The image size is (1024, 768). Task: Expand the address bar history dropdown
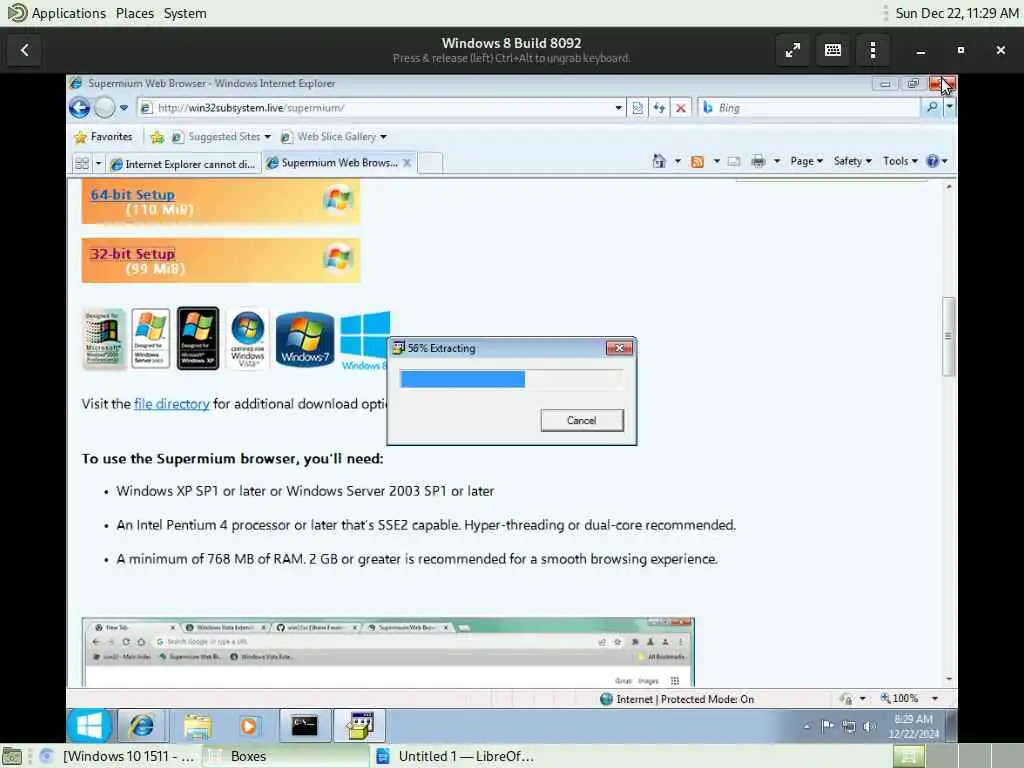[x=618, y=108]
